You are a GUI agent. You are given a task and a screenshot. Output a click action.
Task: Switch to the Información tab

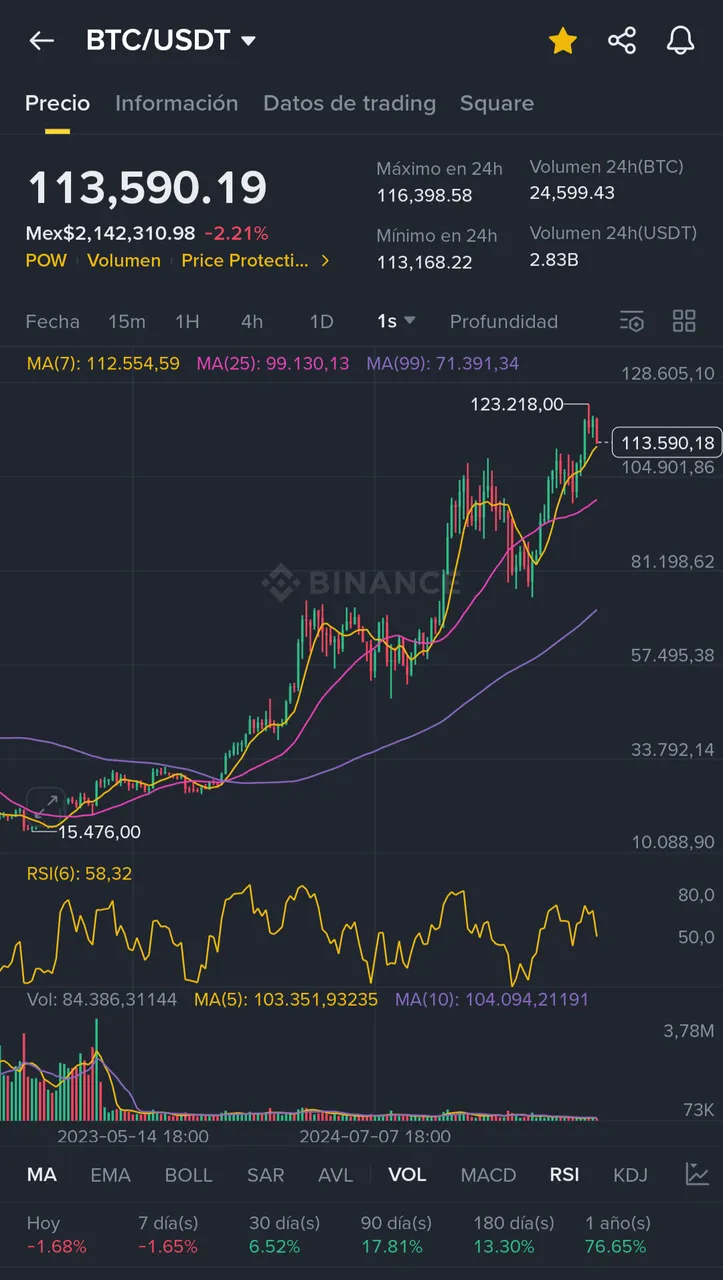coord(176,103)
